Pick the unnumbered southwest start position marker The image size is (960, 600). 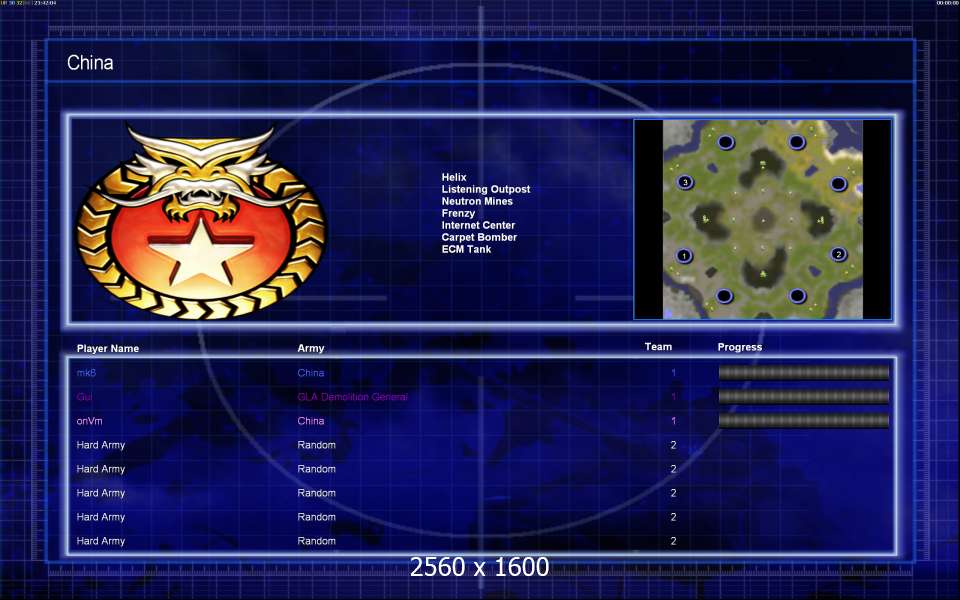pyautogui.click(x=724, y=296)
